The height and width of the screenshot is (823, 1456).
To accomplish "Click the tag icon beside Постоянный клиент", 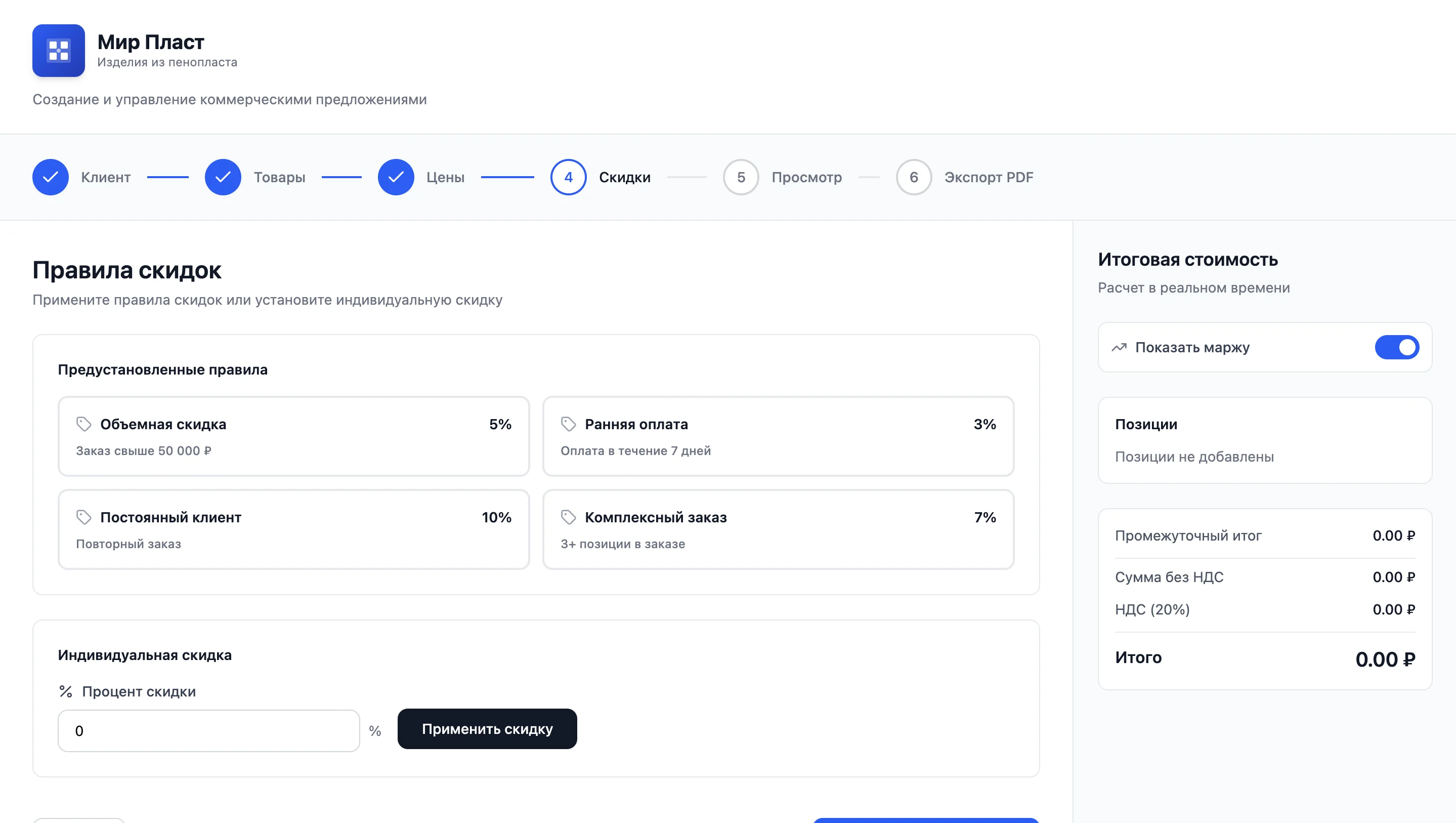I will click(x=83, y=517).
